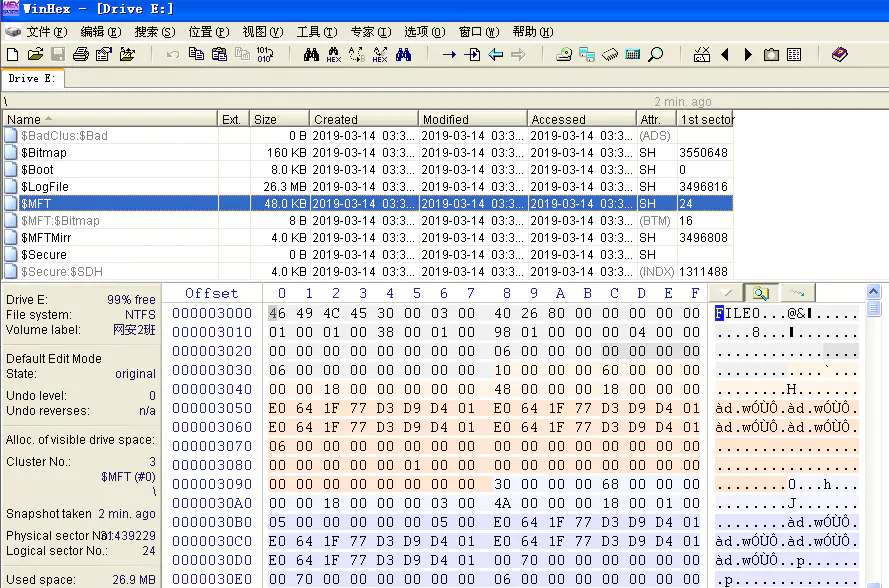Select the $Boot file row
Screen dimensions: 889x588
click(368, 170)
